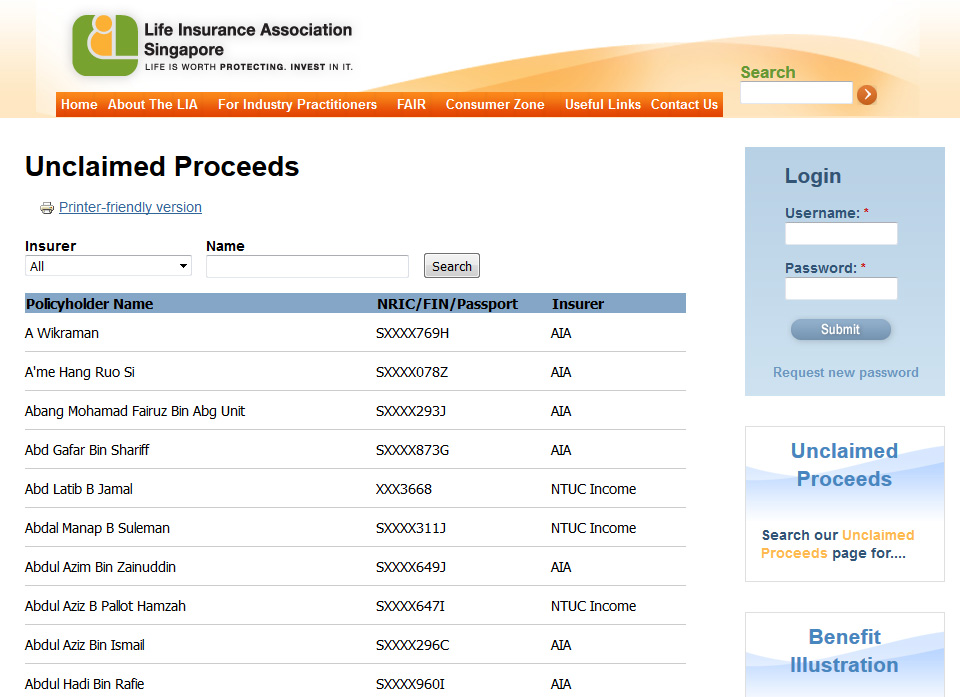Click the Printer-friendly version link
The height and width of the screenshot is (697, 961).
coord(130,207)
